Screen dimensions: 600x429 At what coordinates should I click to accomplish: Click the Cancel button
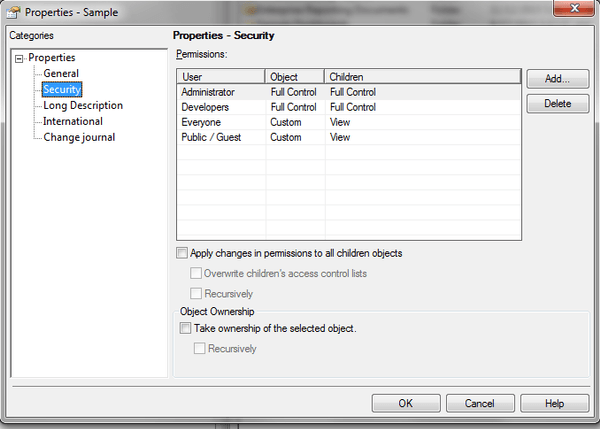(x=480, y=403)
